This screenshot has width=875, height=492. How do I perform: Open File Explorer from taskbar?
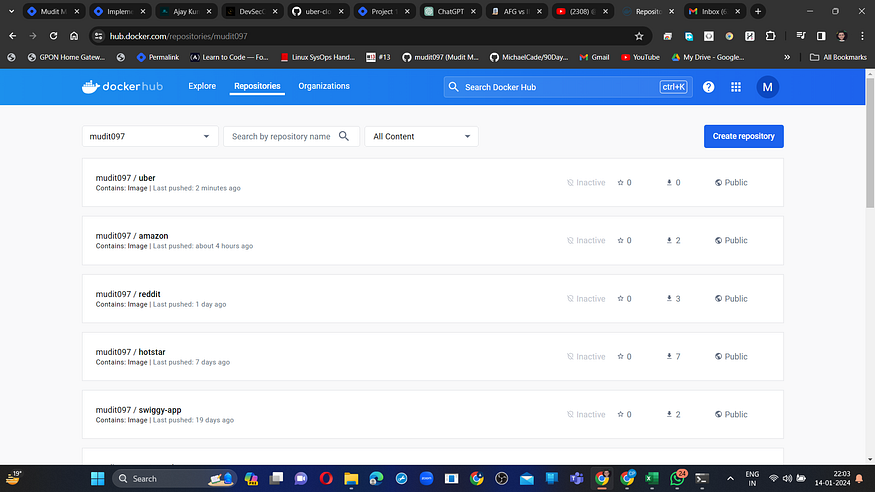pos(351,479)
